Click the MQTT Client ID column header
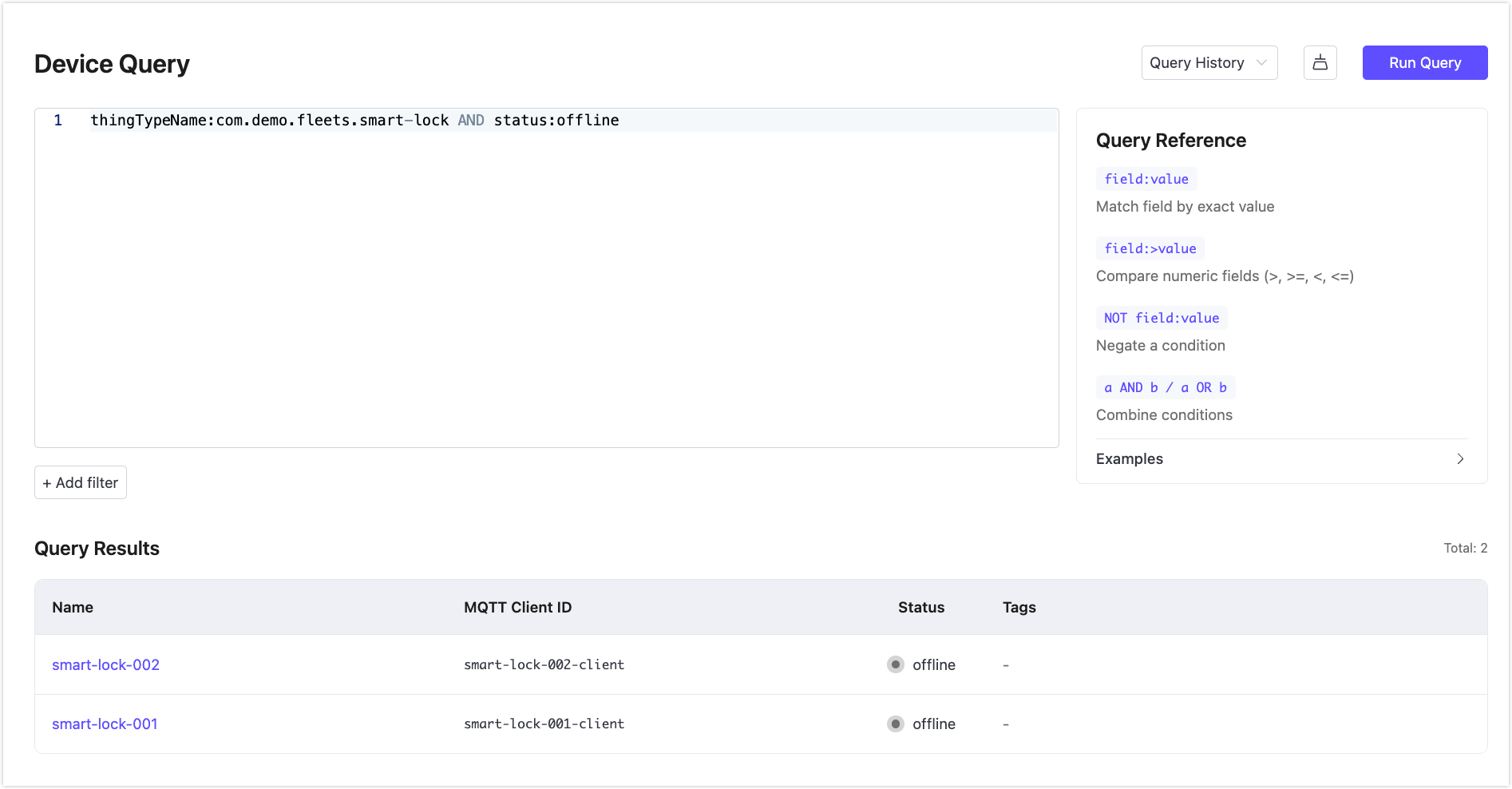The height and width of the screenshot is (789, 1512). [x=517, y=607]
